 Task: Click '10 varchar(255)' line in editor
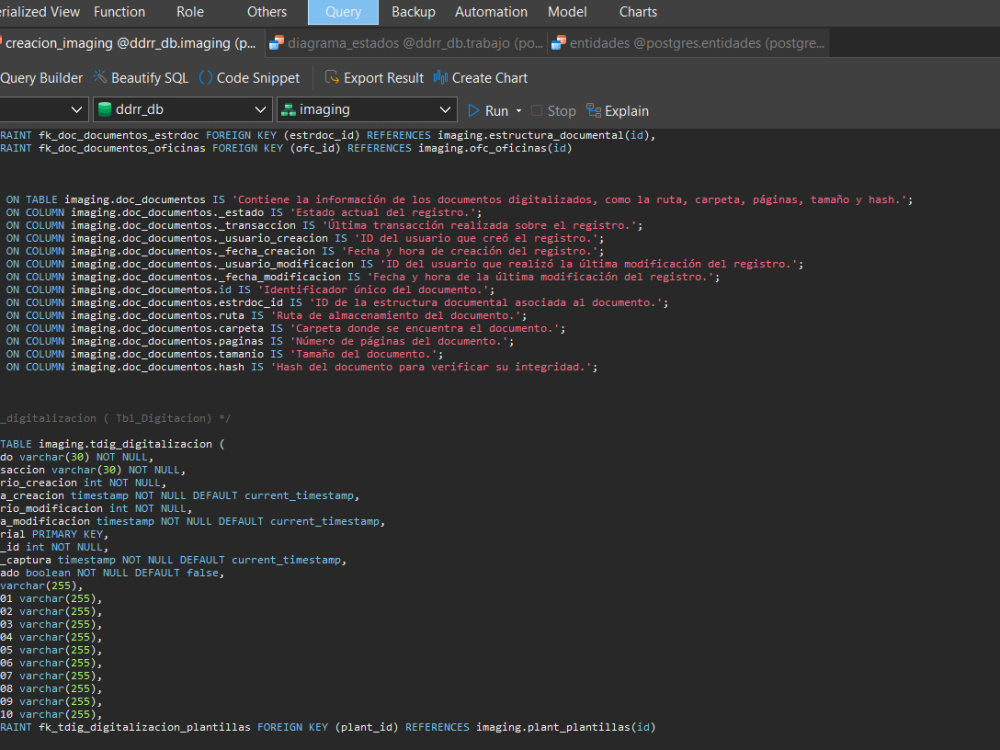point(51,714)
